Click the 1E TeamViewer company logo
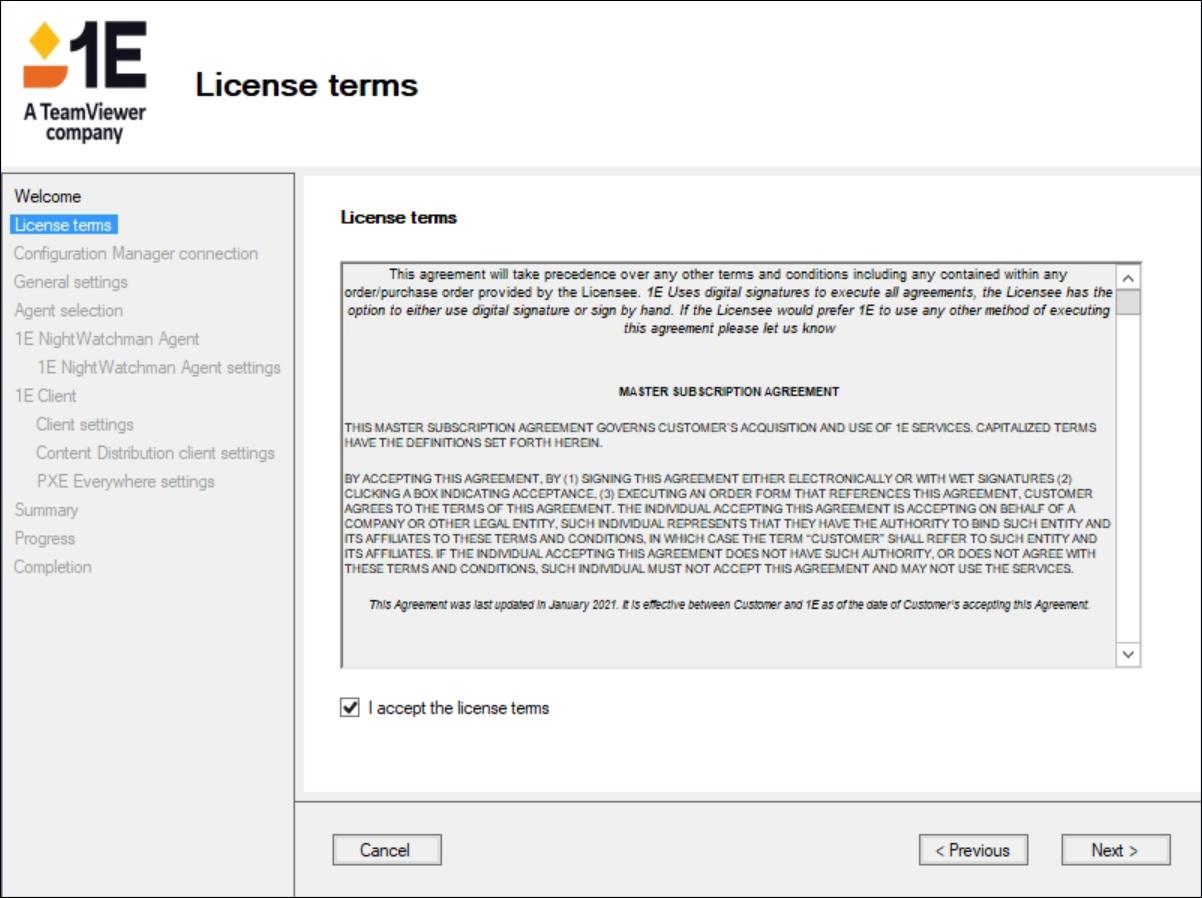Viewport: 1202px width, 898px height. pos(85,80)
